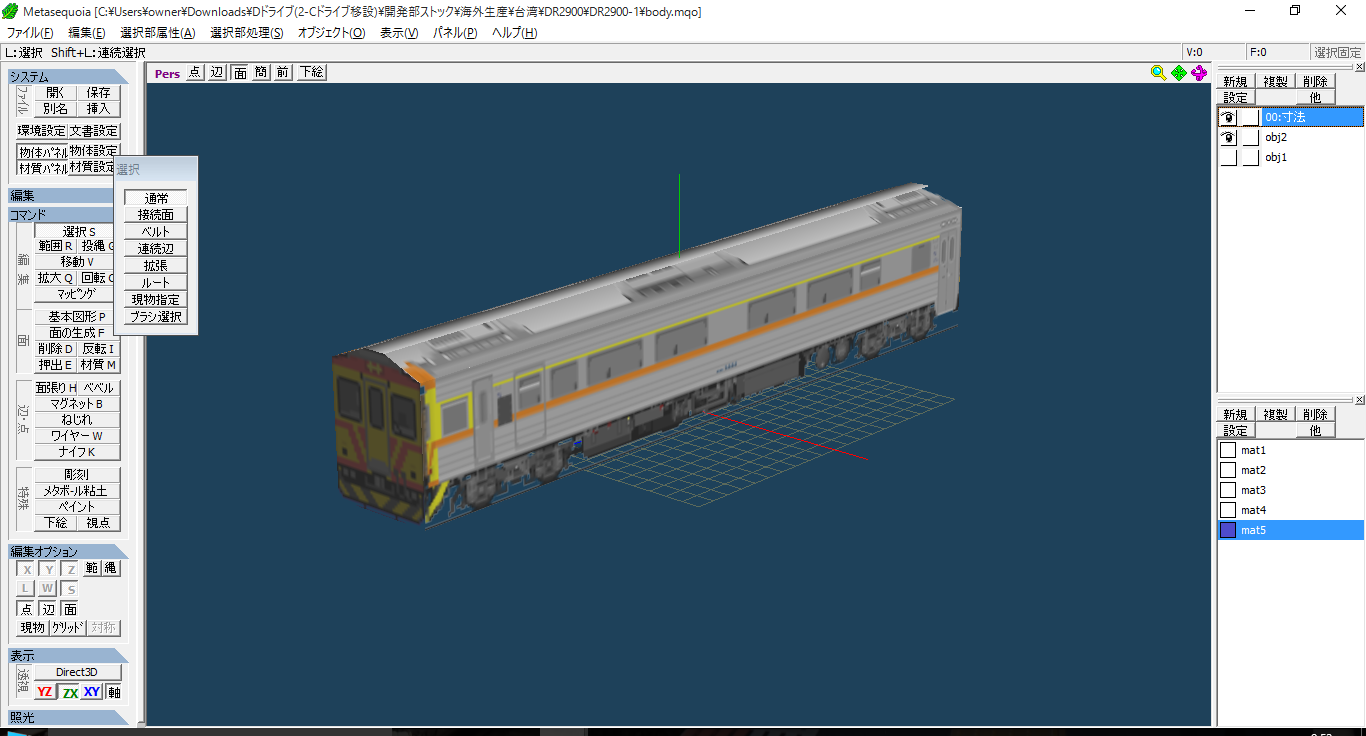The image size is (1366, 736).
Task: Open the 編集(E) menu
Action: (86, 32)
